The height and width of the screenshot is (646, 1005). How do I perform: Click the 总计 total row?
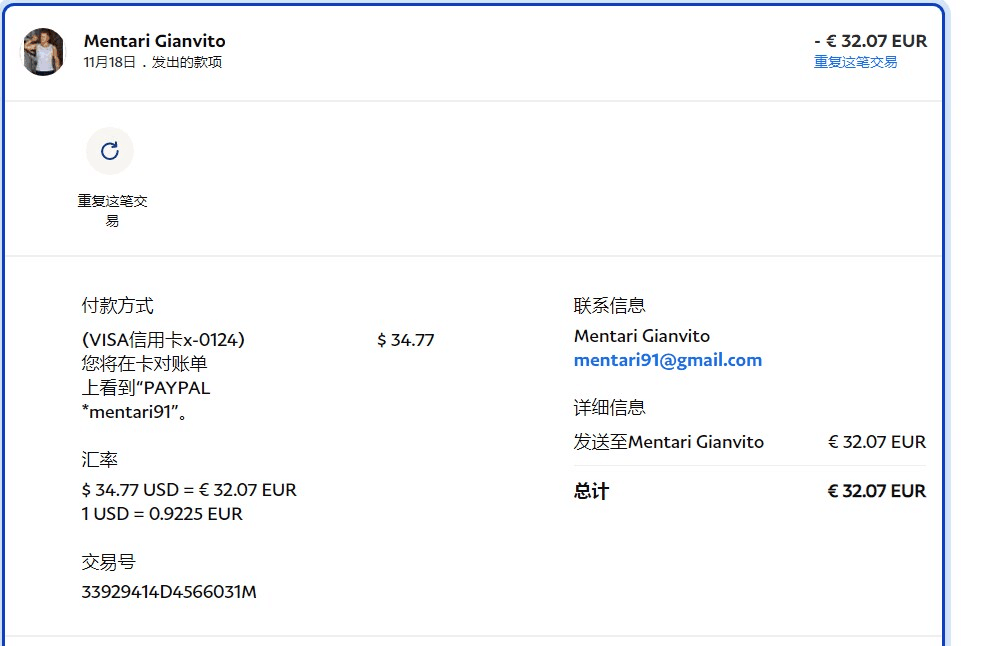click(x=749, y=491)
